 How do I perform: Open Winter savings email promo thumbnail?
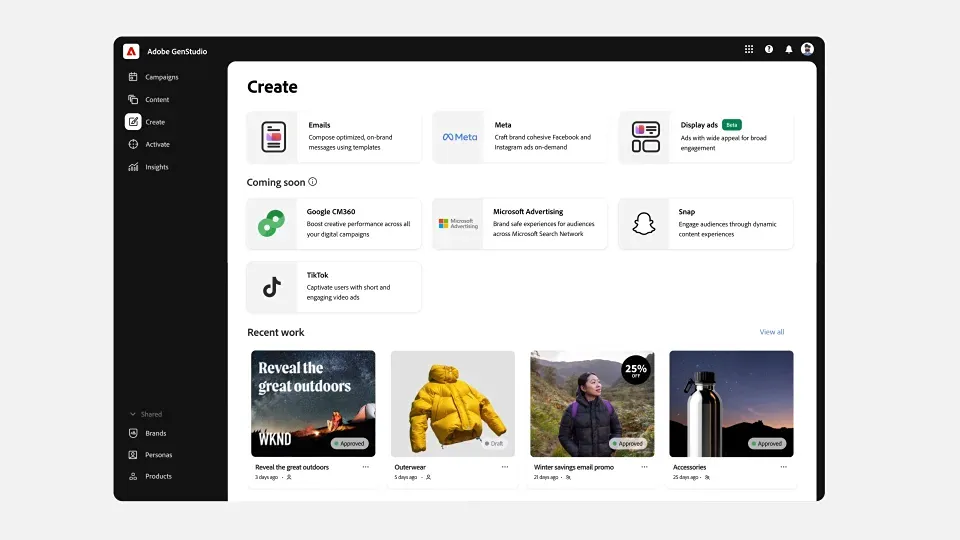point(592,403)
